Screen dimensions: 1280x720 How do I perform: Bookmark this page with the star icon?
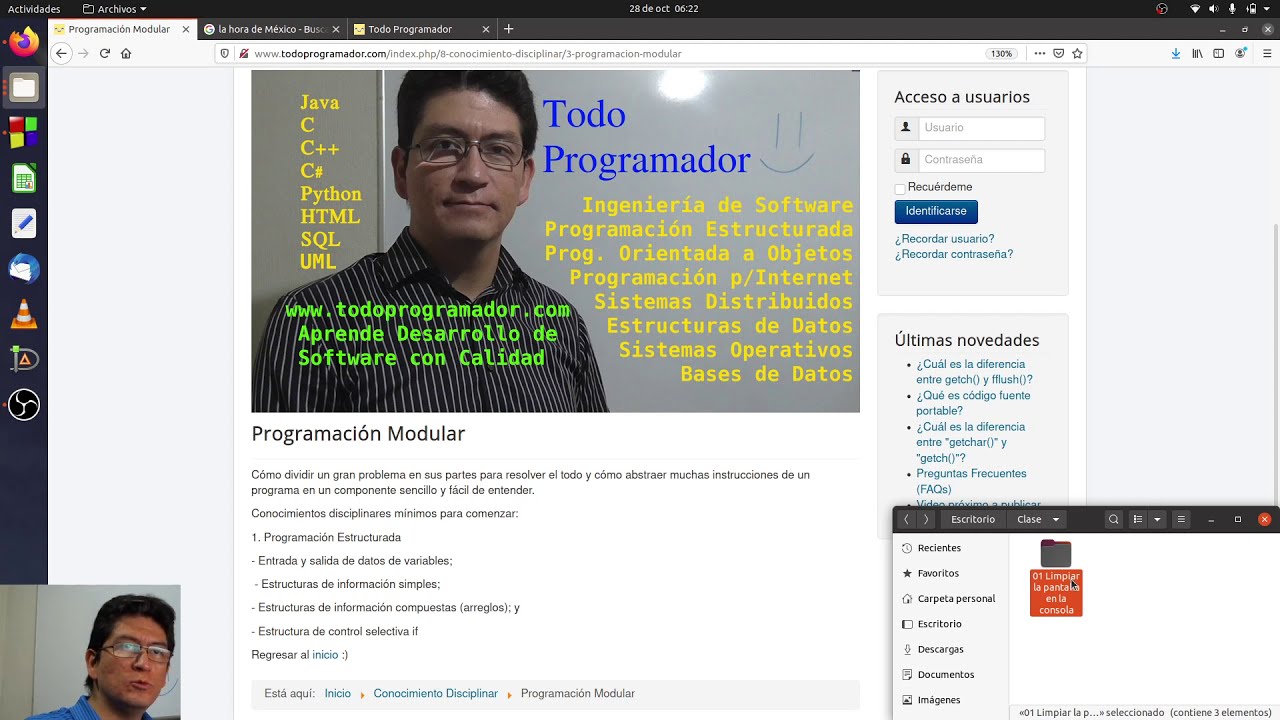click(1077, 54)
